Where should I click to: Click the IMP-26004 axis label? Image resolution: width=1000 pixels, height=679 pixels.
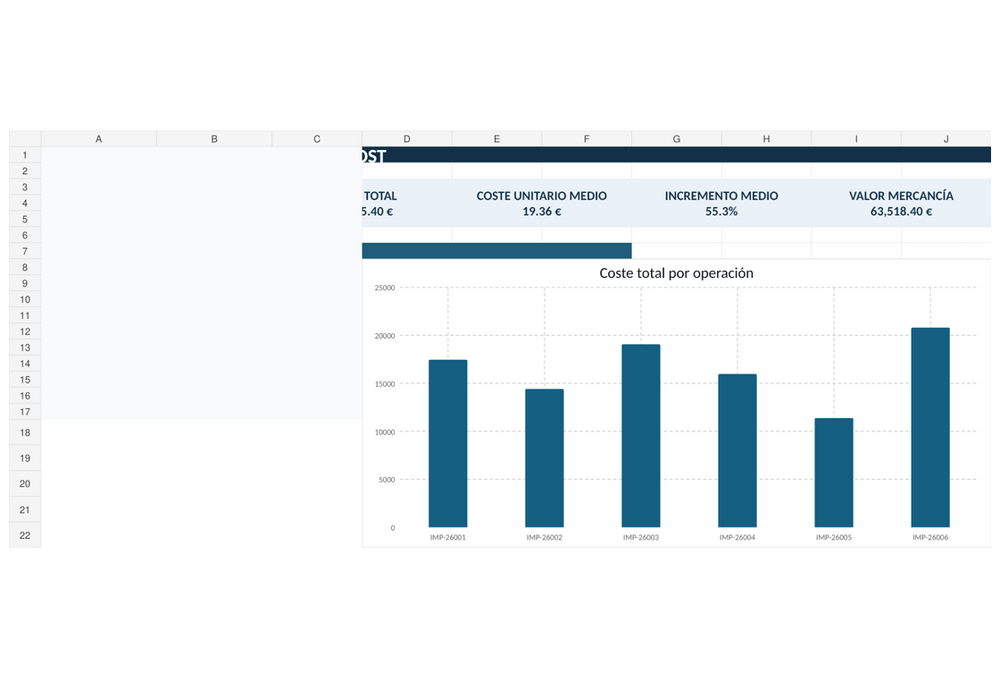pos(737,537)
